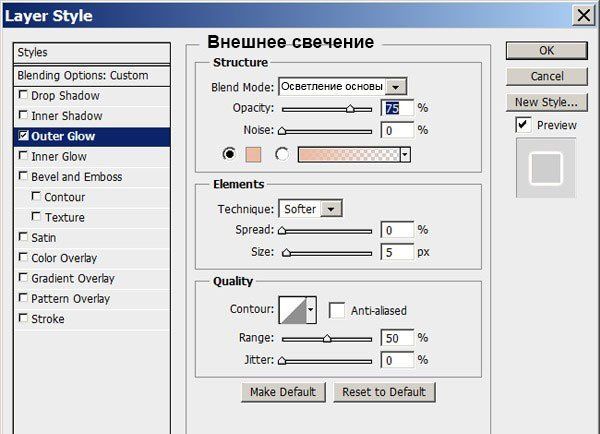The width and height of the screenshot is (600, 434).
Task: Enable the Satin checkbox
Action: pyautogui.click(x=23, y=237)
